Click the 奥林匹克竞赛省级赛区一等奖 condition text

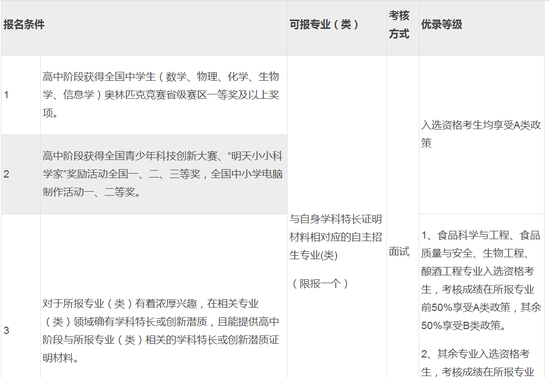coord(161,95)
